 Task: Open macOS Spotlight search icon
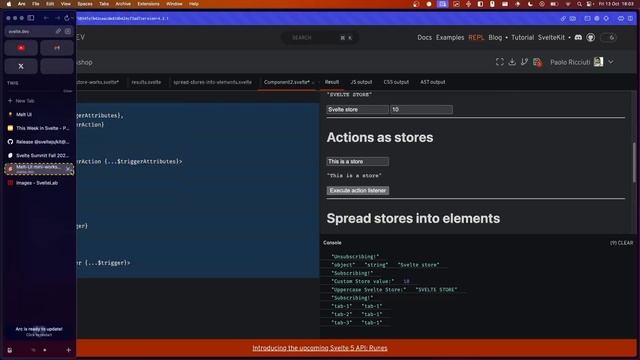click(x=579, y=4)
